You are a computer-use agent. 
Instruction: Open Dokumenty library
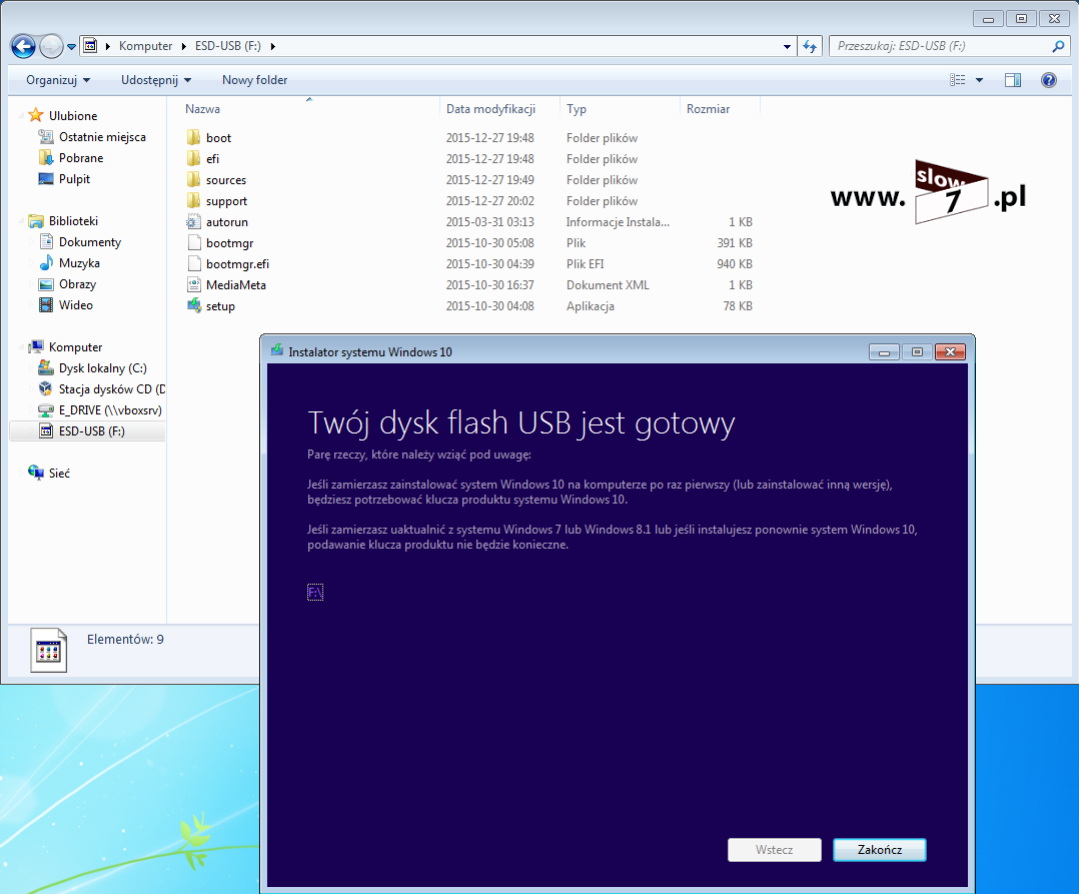click(x=89, y=242)
